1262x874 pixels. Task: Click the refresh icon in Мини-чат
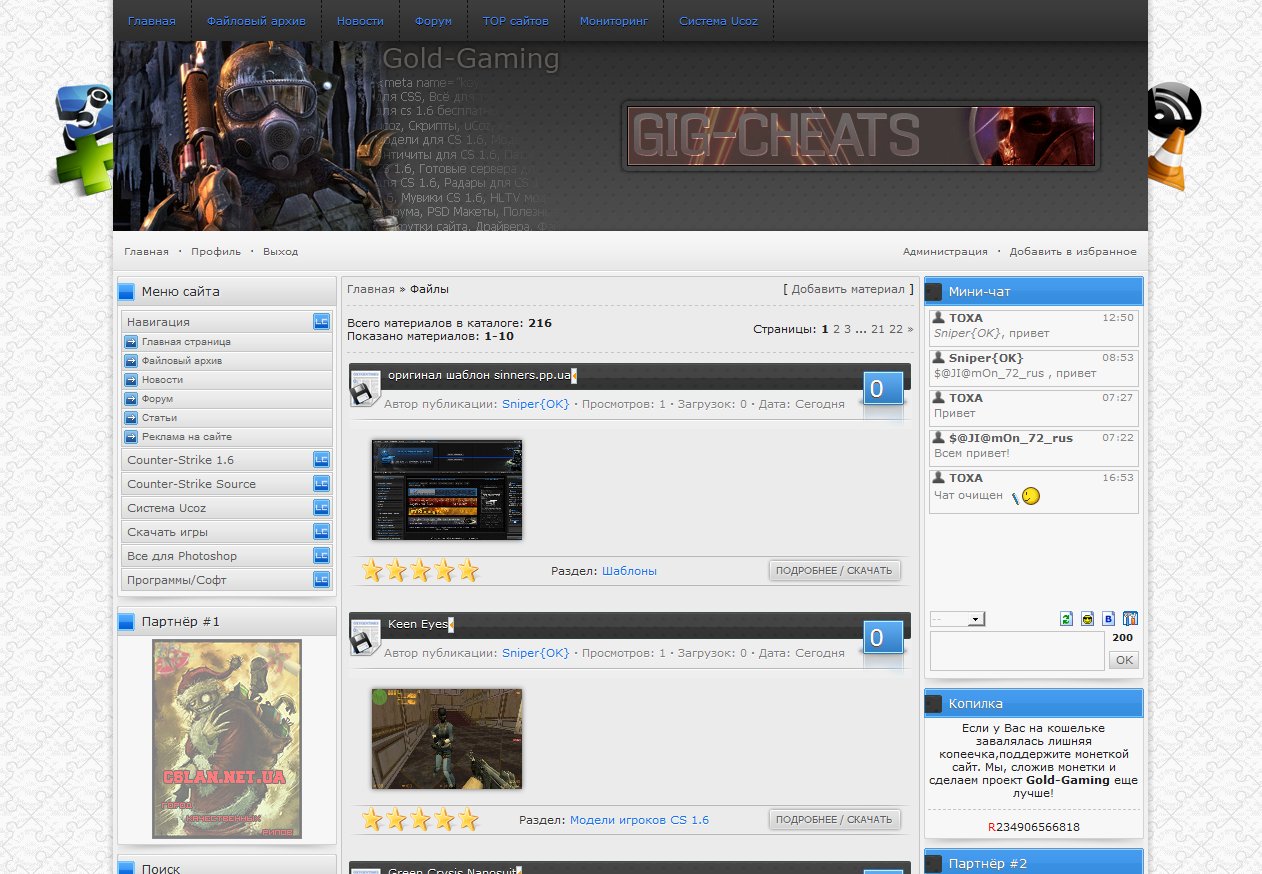click(x=1066, y=619)
